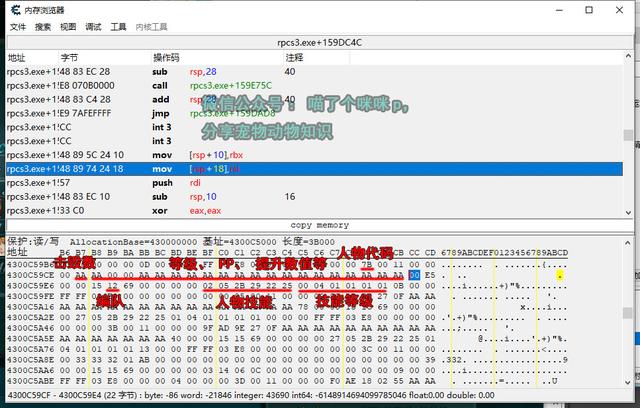Open the 视图 menu
The height and width of the screenshot is (408, 640).
[x=68, y=27]
